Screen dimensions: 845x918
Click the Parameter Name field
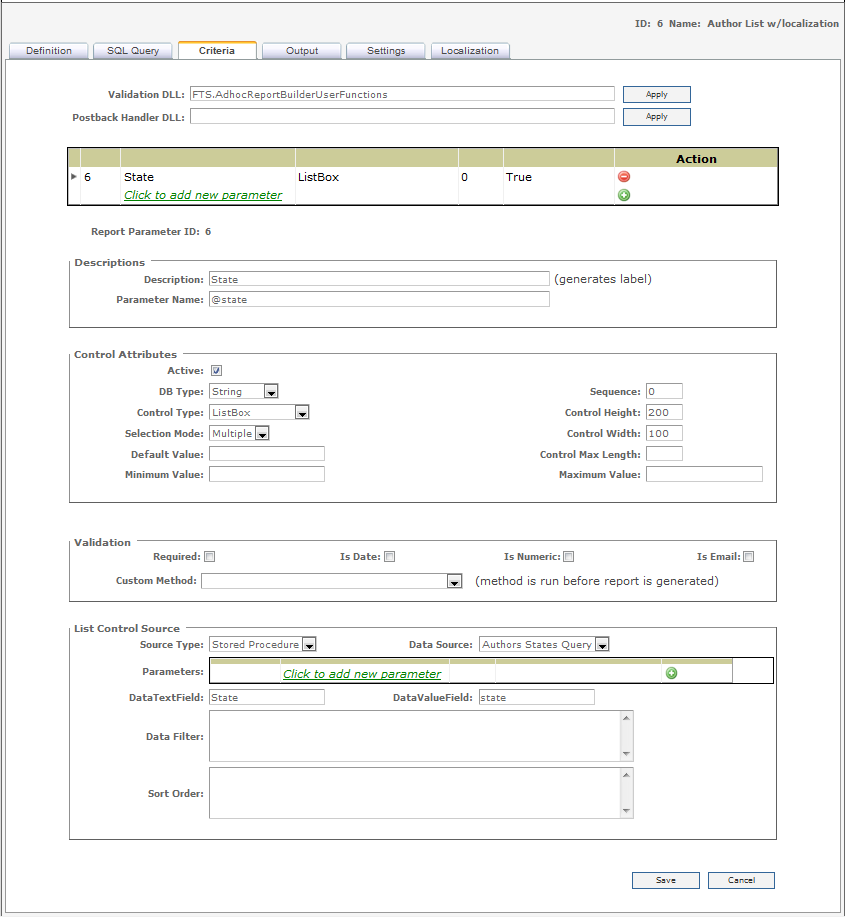pyautogui.click(x=379, y=299)
